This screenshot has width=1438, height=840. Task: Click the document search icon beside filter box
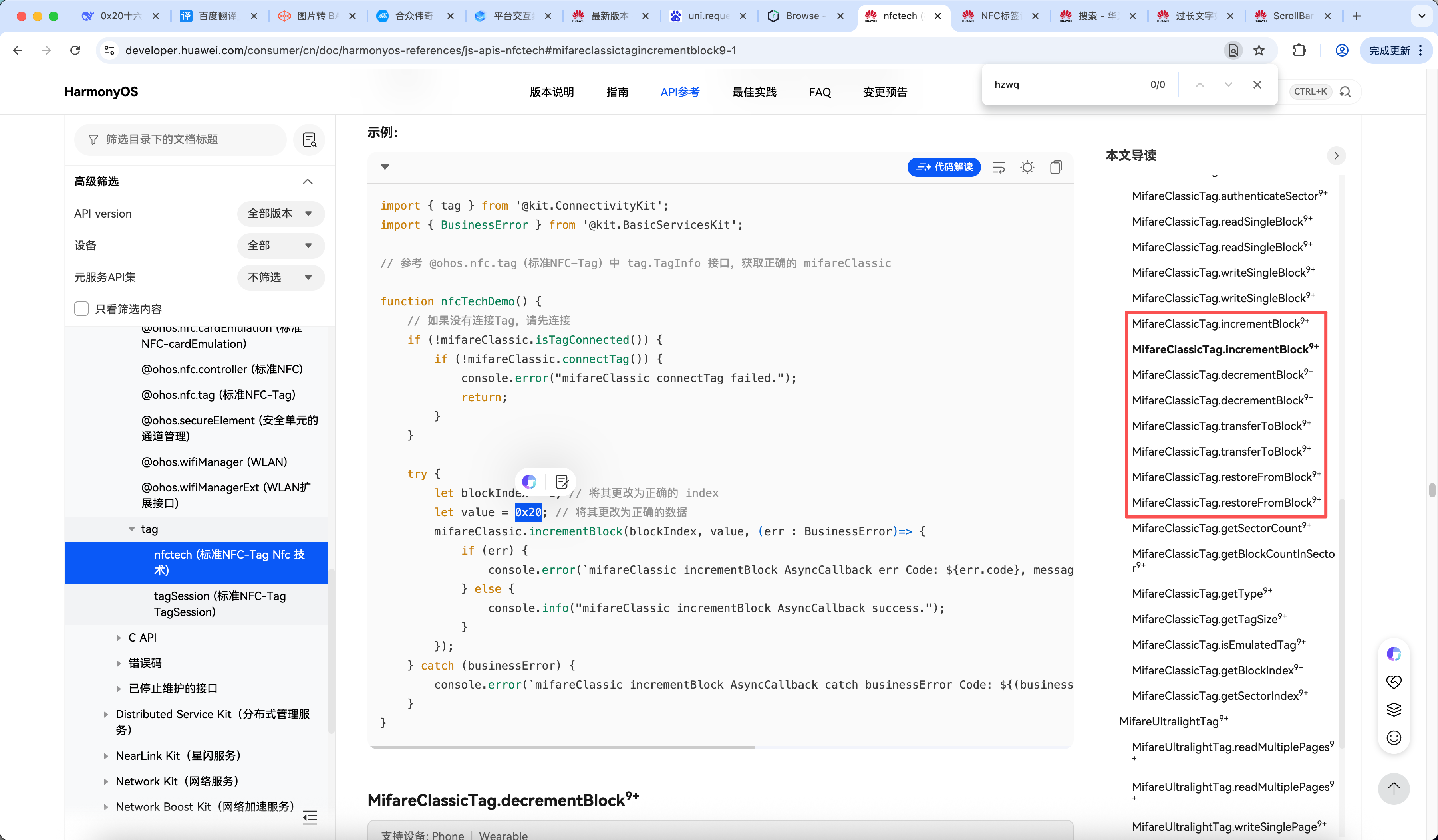309,140
